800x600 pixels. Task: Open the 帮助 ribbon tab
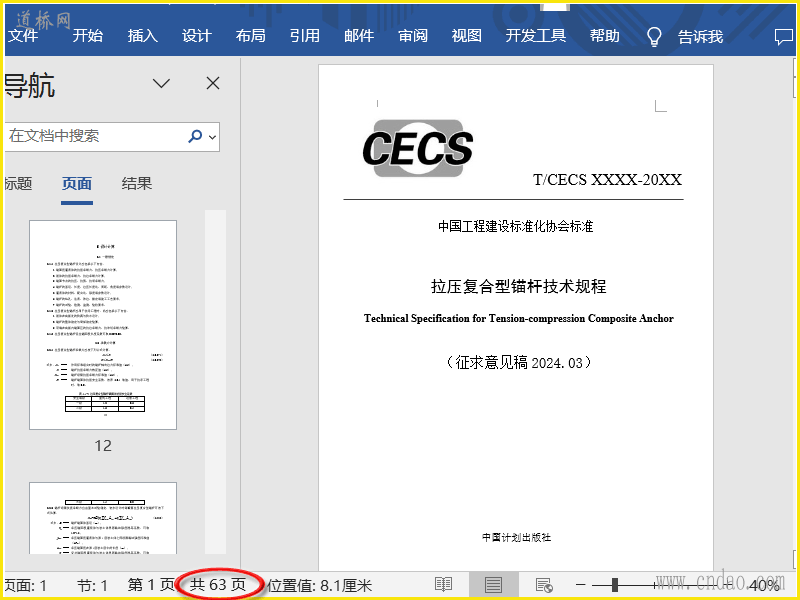[605, 36]
